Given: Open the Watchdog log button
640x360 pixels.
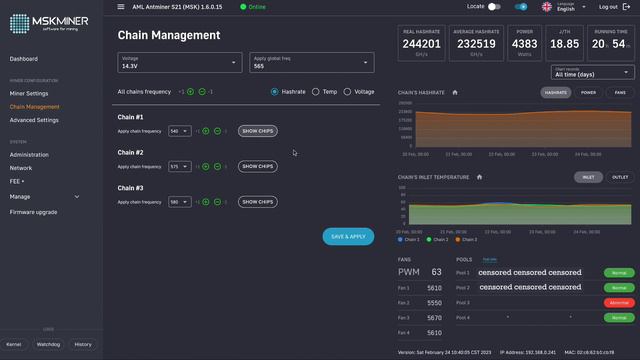Looking at the screenshot, I should tap(48, 344).
